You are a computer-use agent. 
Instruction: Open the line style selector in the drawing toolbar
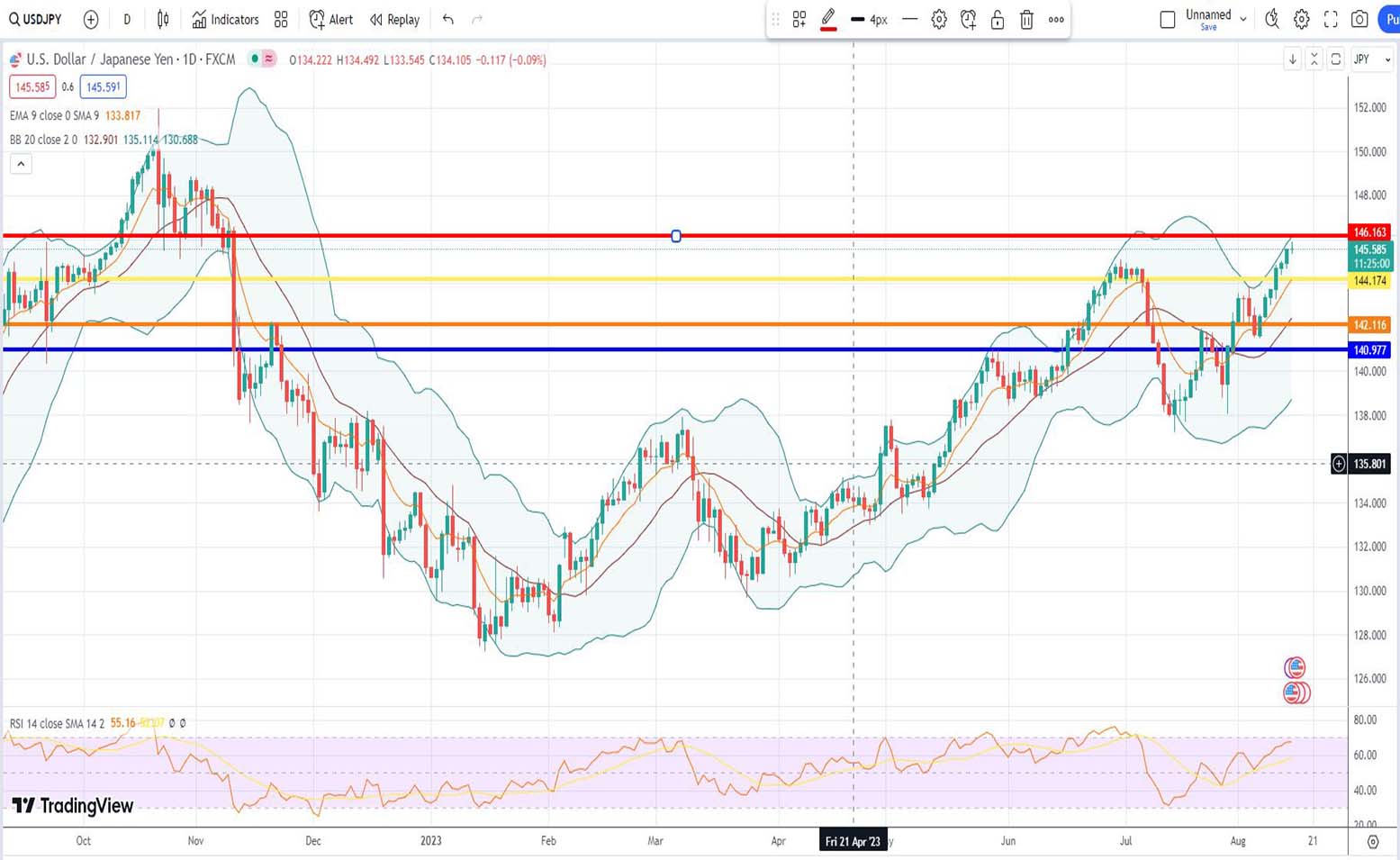pos(909,19)
